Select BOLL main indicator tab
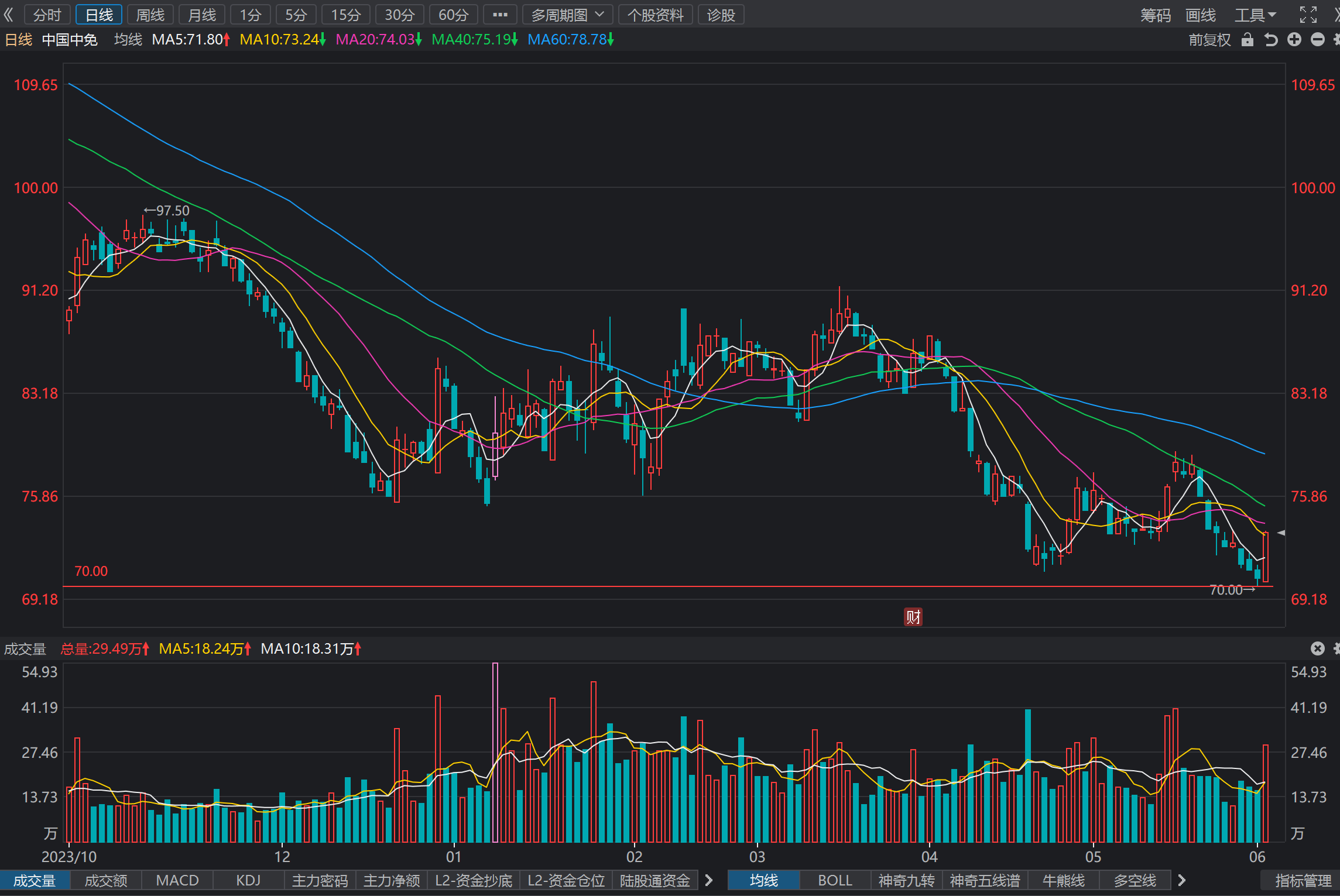Screen dimensions: 1340x896 835,880
